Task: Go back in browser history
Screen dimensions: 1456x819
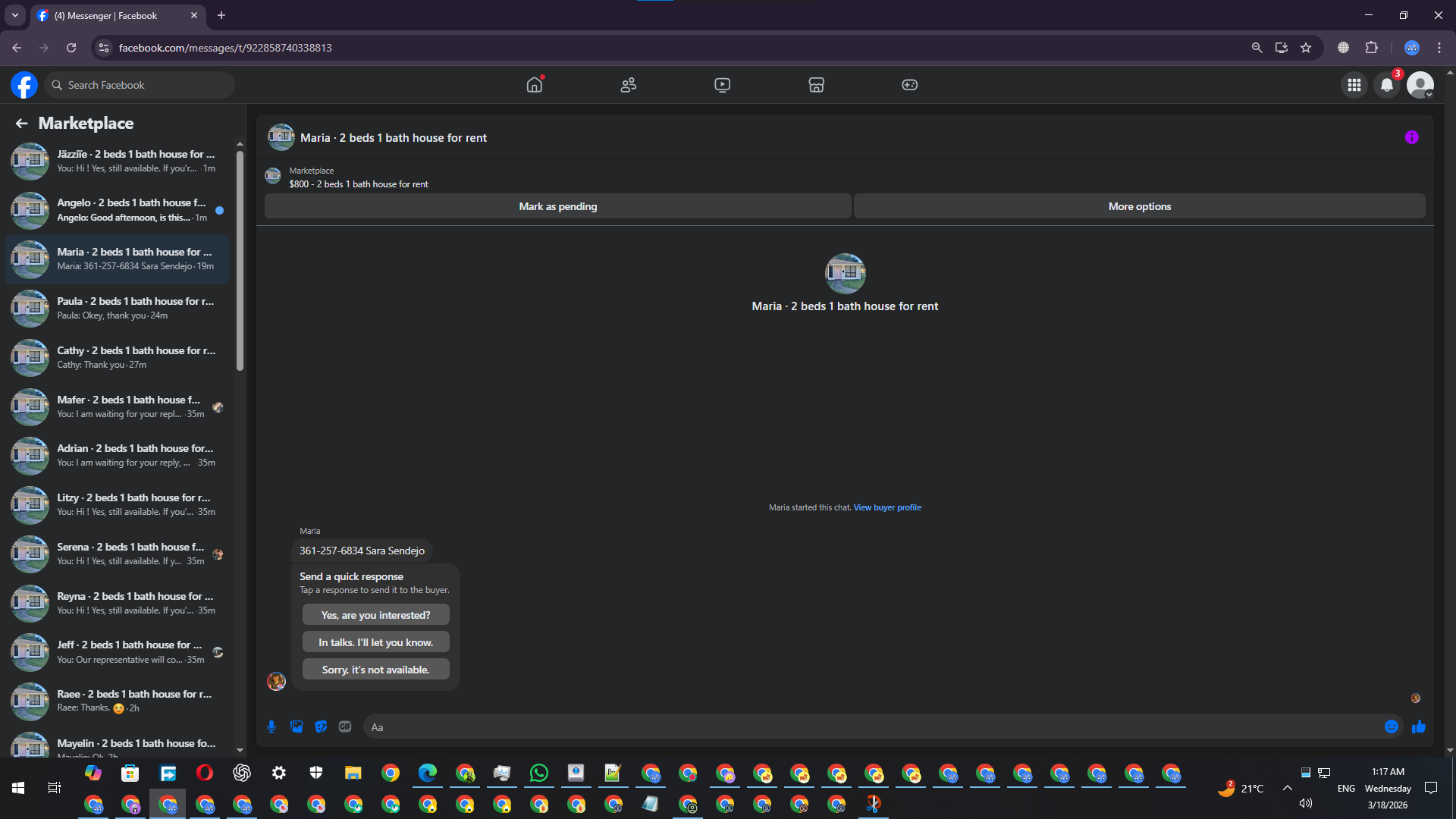Action: pyautogui.click(x=17, y=48)
